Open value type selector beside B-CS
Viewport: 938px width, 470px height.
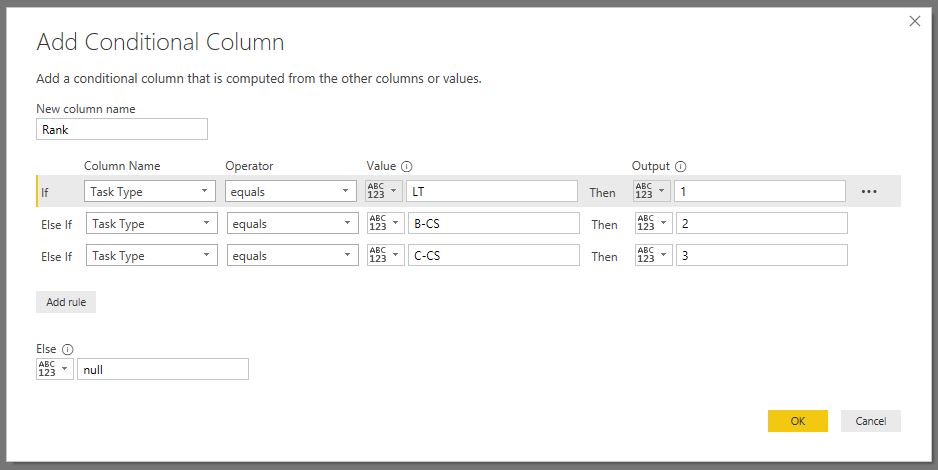[385, 224]
